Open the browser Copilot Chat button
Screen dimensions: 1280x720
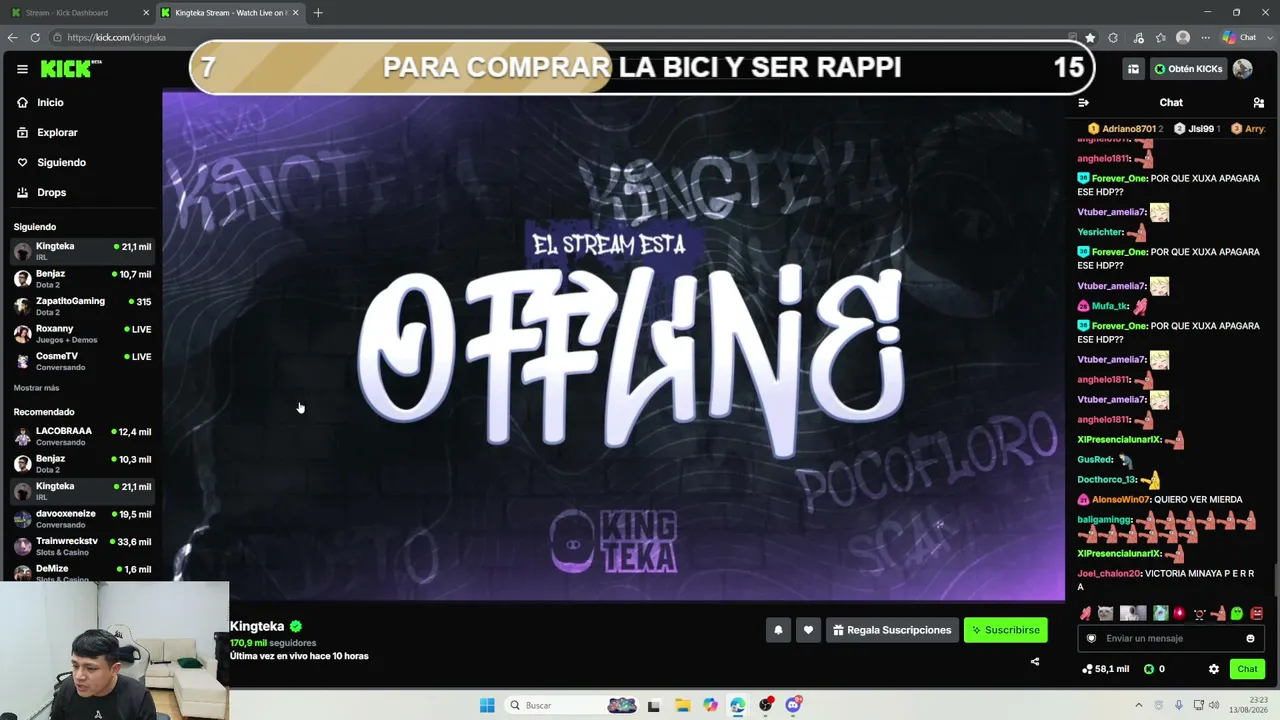coord(1240,38)
